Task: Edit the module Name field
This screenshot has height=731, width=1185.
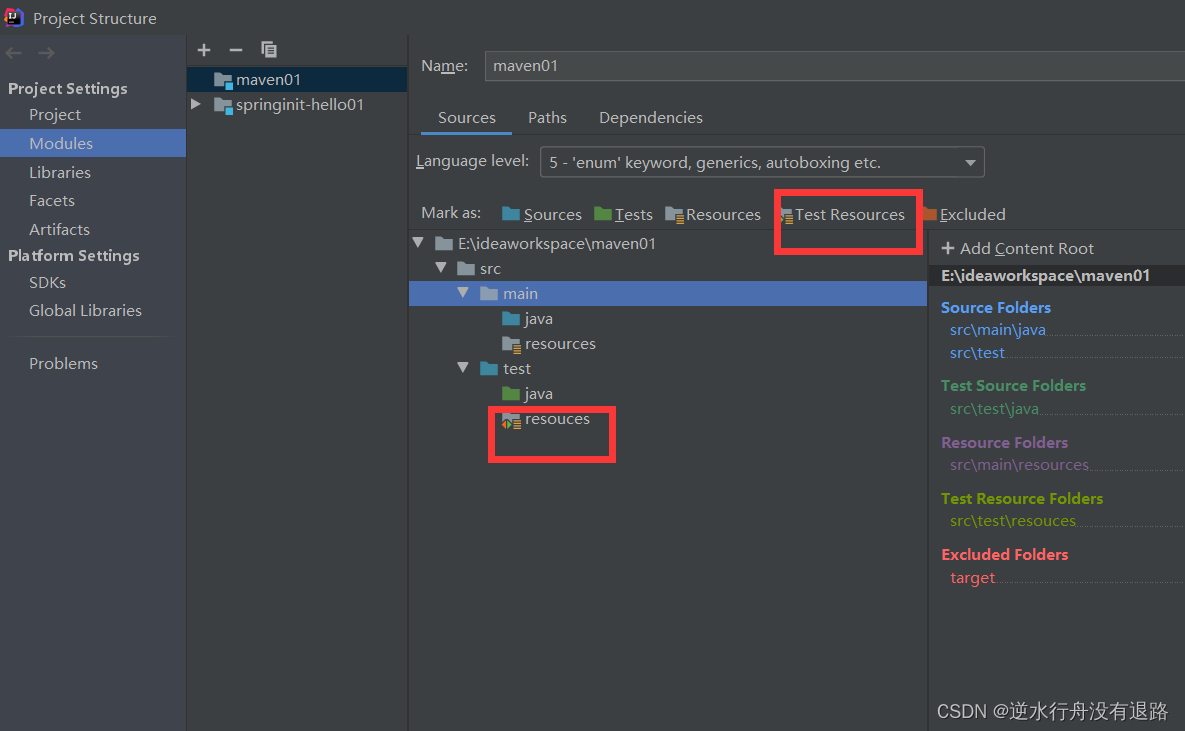Action: (x=834, y=66)
